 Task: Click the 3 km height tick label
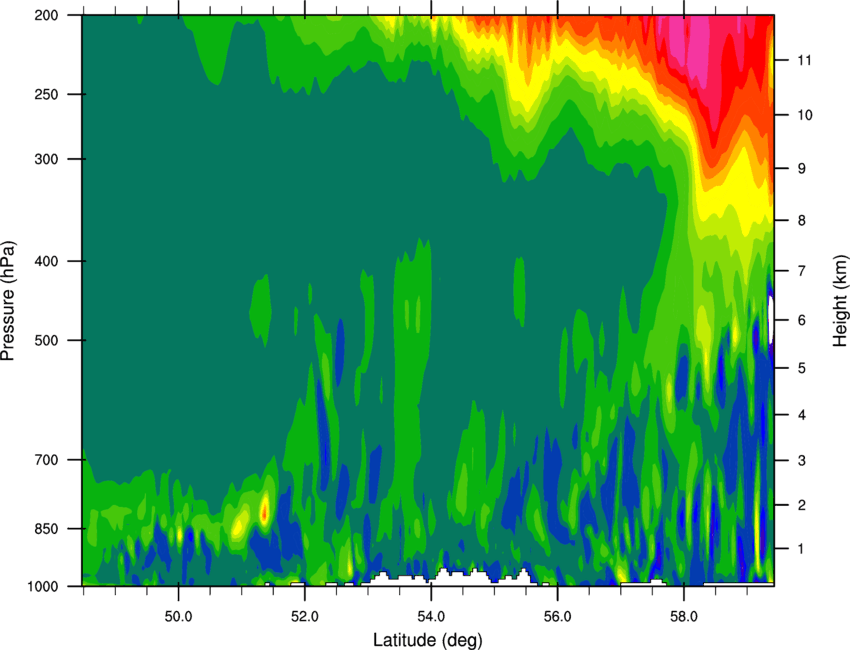point(802,461)
